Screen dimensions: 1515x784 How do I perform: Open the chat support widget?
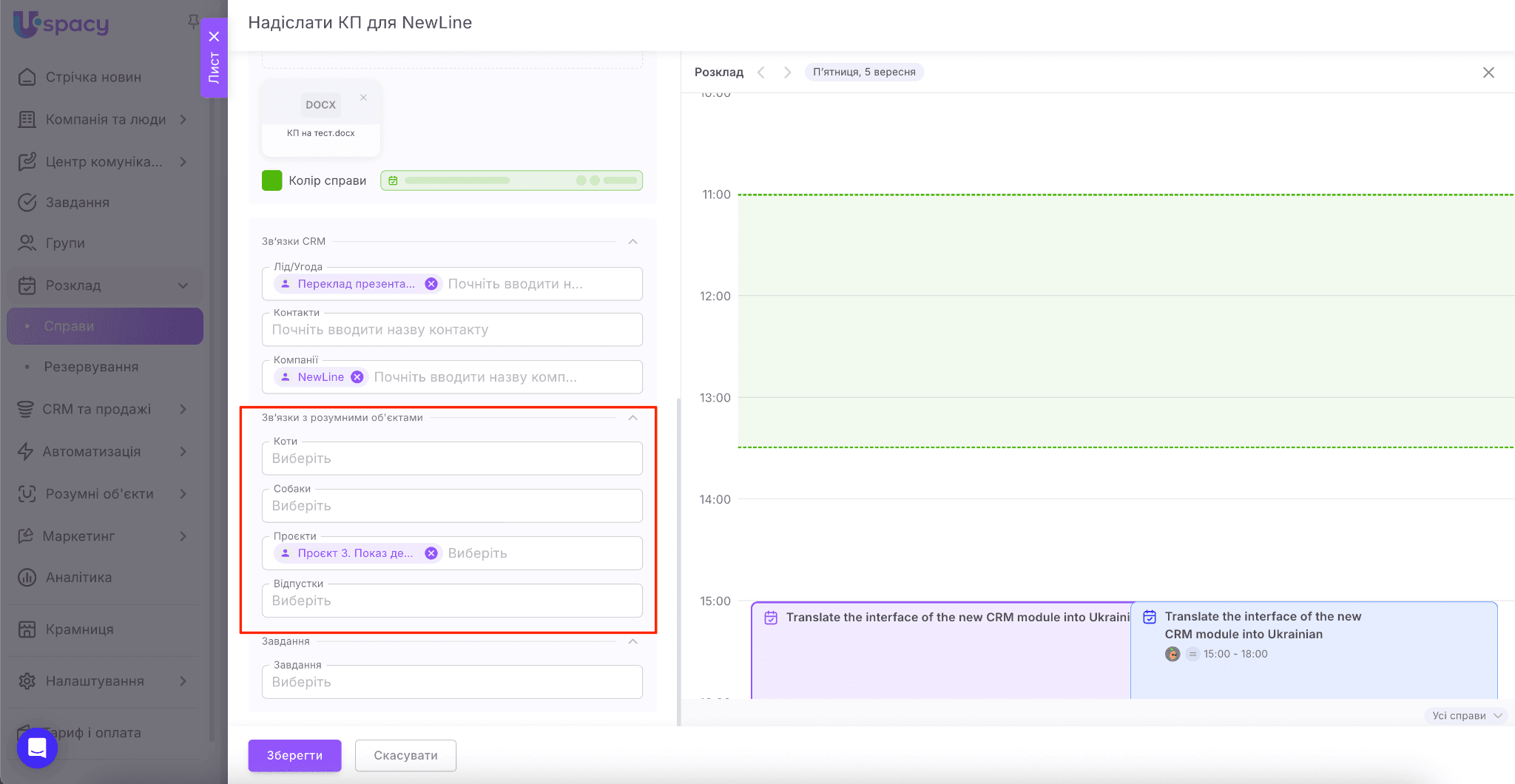(x=37, y=748)
